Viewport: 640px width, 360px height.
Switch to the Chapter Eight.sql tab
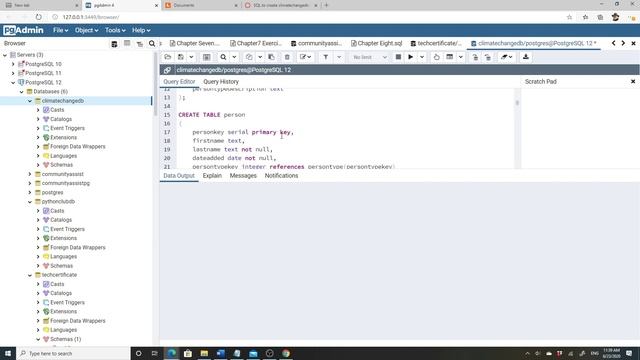pyautogui.click(x=376, y=43)
